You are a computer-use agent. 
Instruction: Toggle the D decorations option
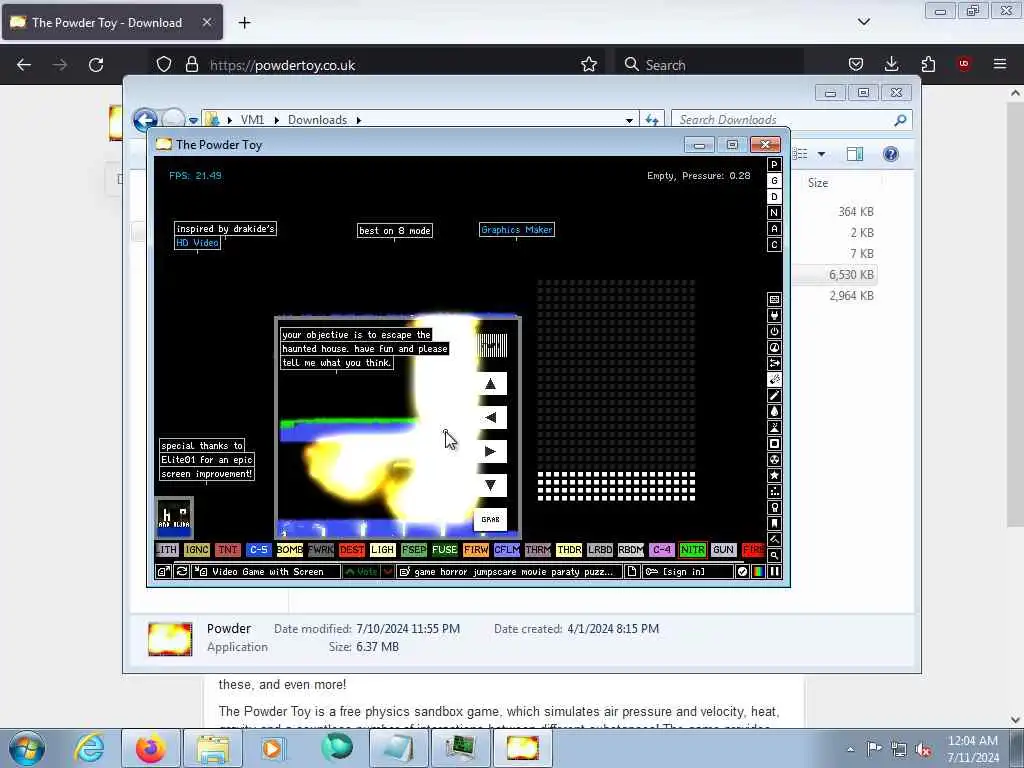pos(774,197)
